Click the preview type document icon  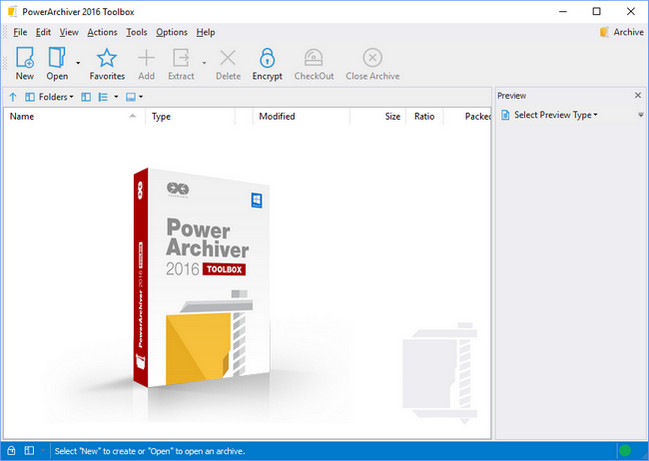coord(505,115)
